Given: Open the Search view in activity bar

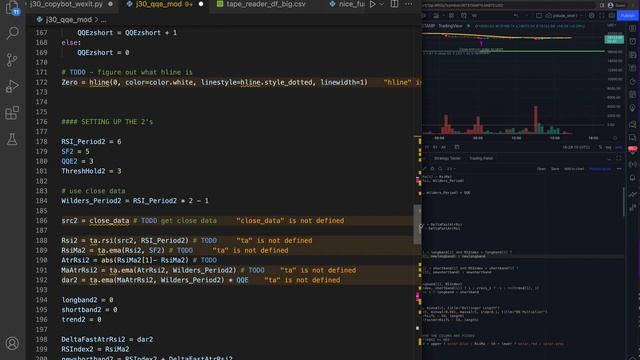Looking at the screenshot, I should (12, 33).
